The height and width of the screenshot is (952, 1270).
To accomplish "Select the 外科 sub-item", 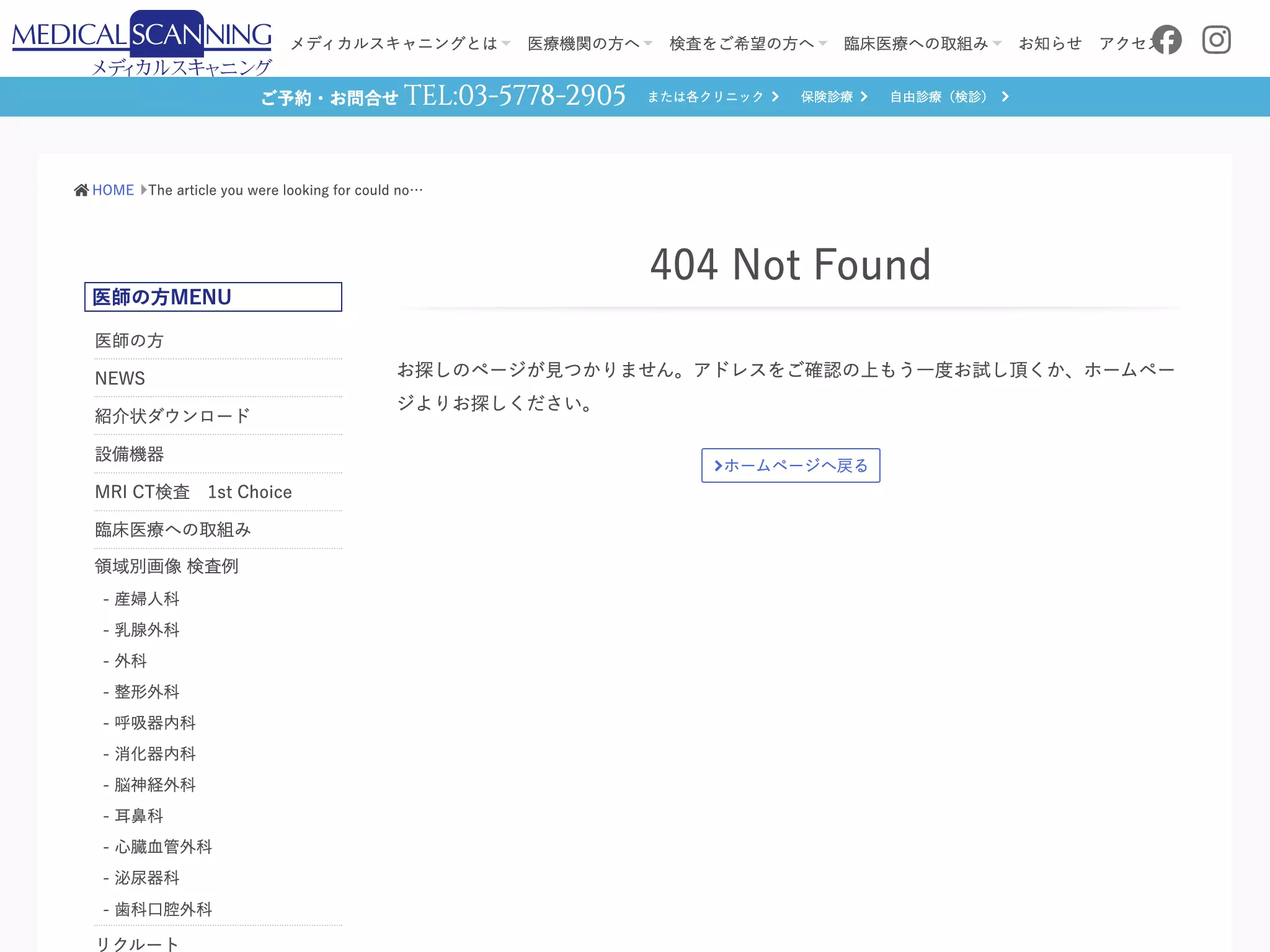I will [x=131, y=661].
